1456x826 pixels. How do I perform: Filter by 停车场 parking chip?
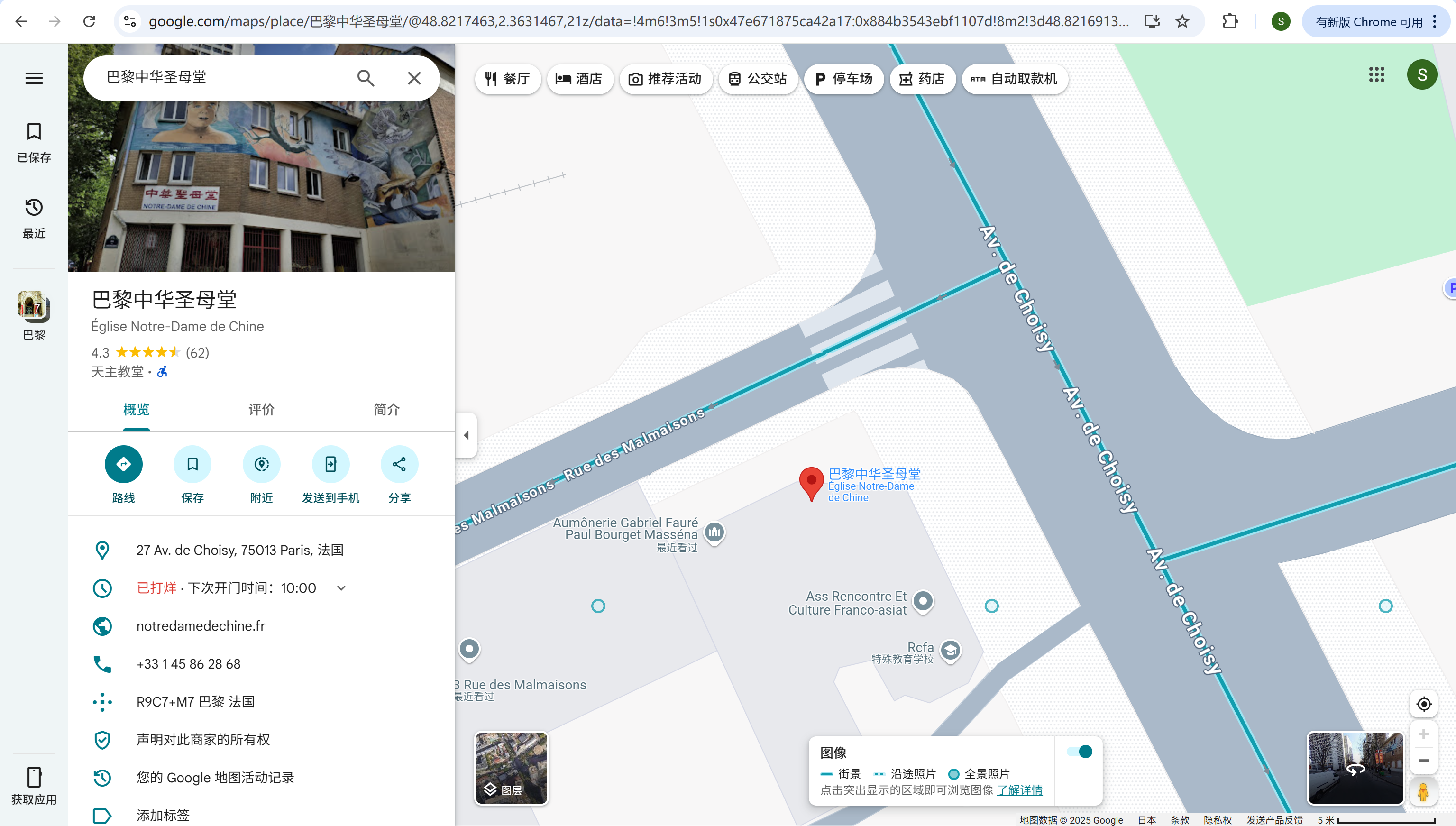[x=844, y=79]
